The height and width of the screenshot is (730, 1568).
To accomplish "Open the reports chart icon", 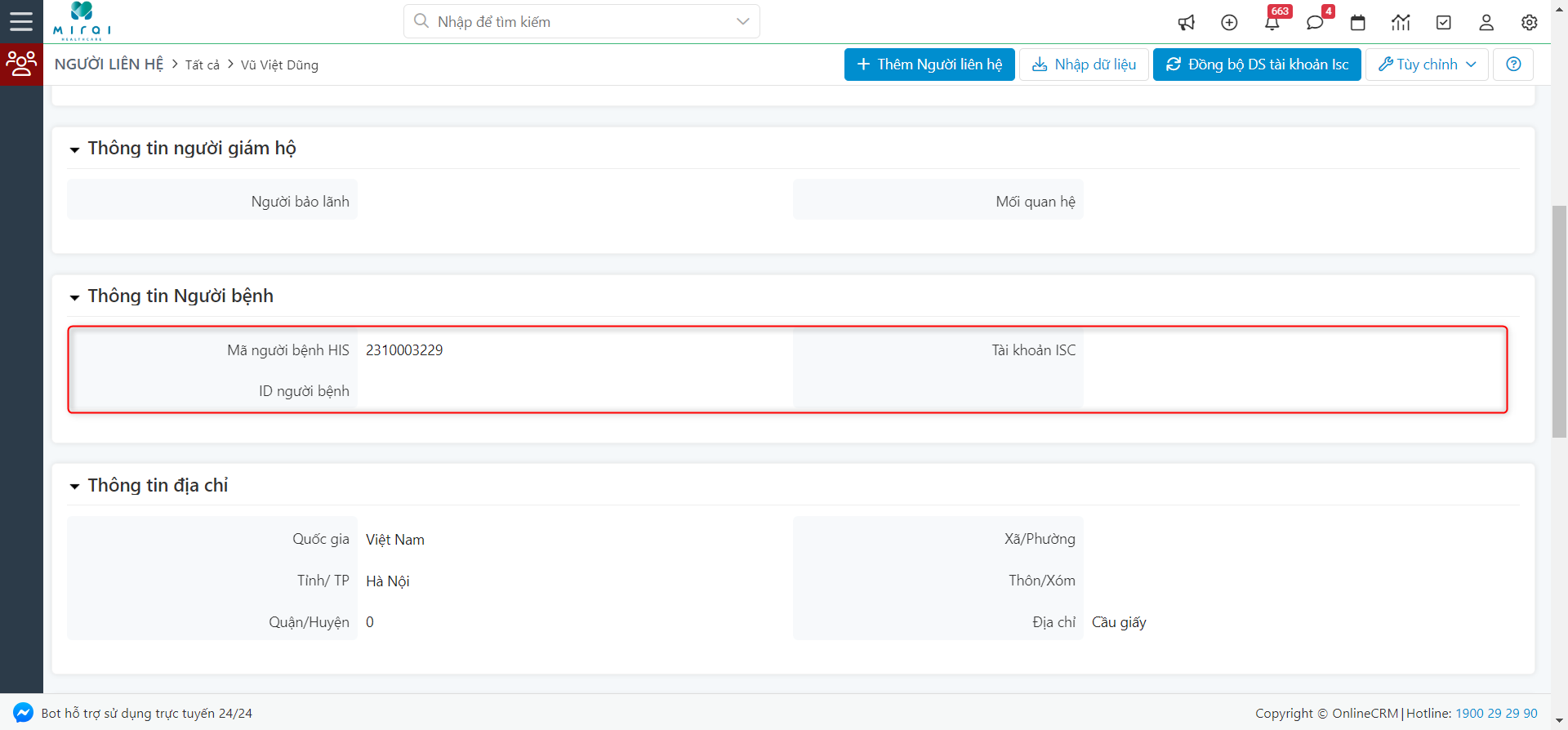I will click(1401, 22).
